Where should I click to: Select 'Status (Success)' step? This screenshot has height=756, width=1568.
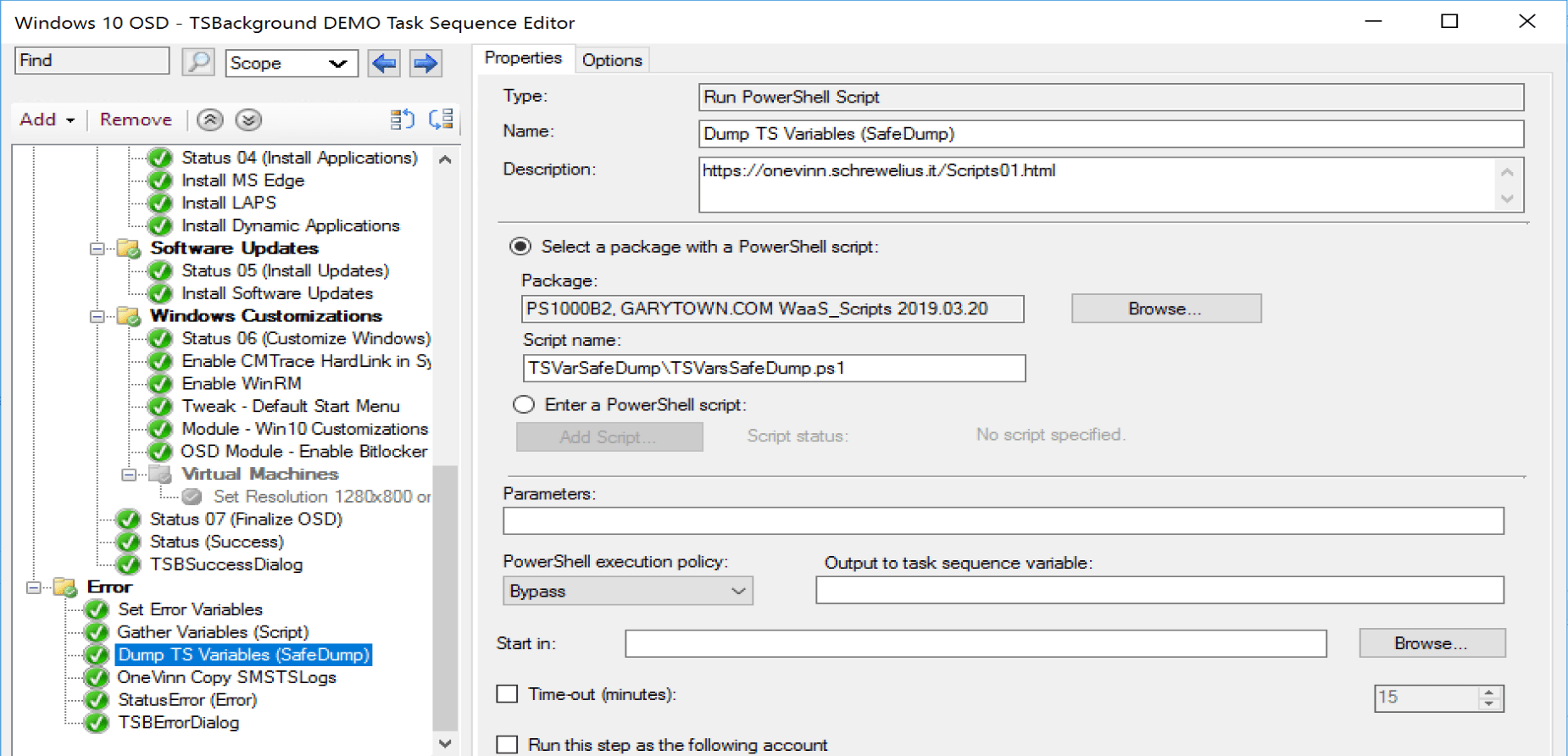point(217,542)
